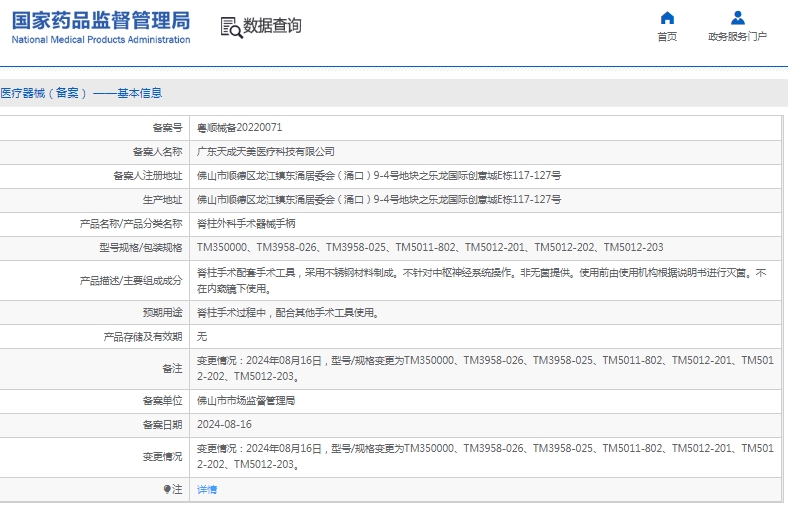This screenshot has height=508, width=788.
Task: Click the 医疗器械（备案）——基本信息 heading
Action: click(x=81, y=93)
